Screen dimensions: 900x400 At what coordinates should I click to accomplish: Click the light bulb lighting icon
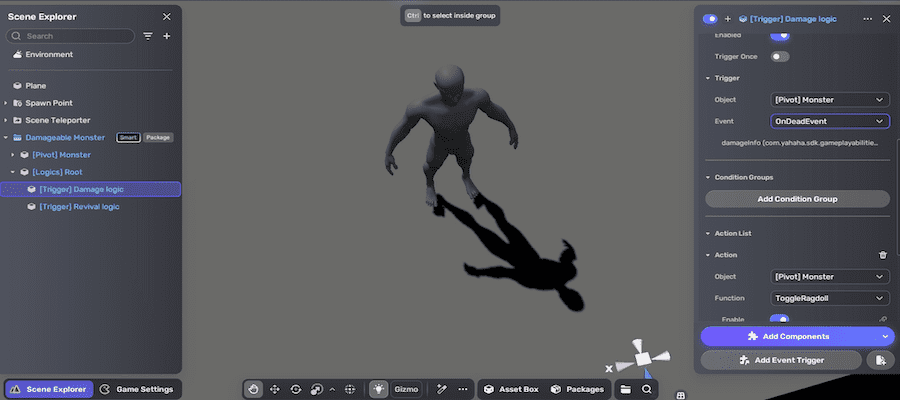[x=379, y=389]
